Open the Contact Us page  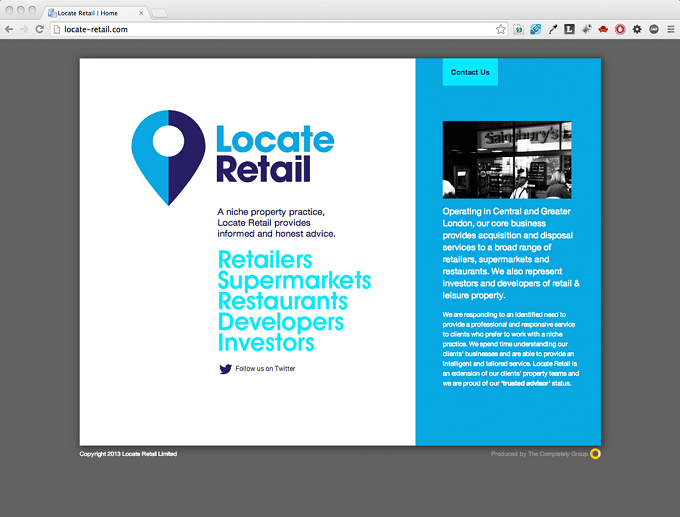tap(470, 72)
